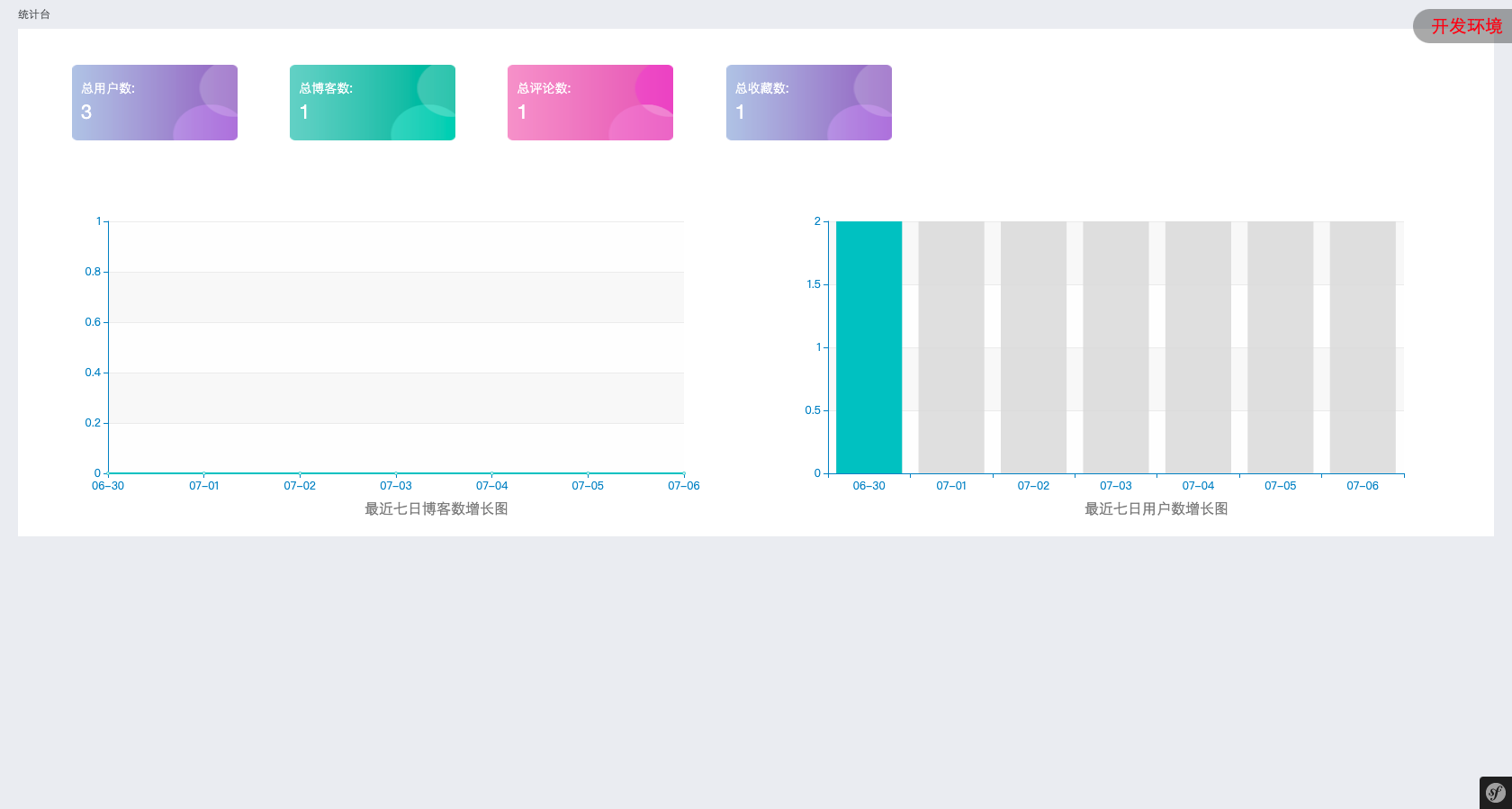This screenshot has height=809, width=1512.
Task: Click the gray 07-04 bar in user chart
Action: pos(1198,347)
